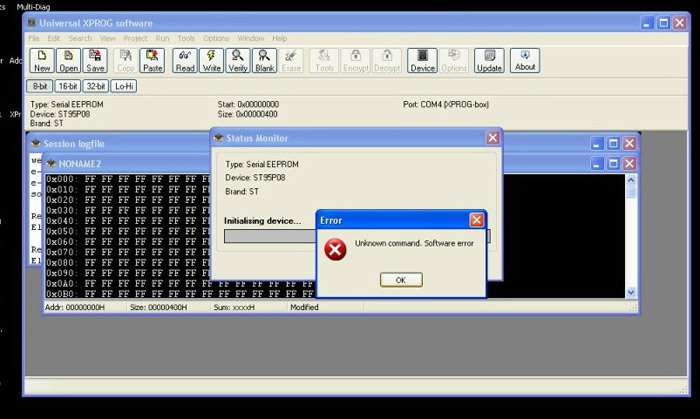The image size is (700, 419).
Task: Click 'Start: 0x00000000' info text
Action: 248,104
